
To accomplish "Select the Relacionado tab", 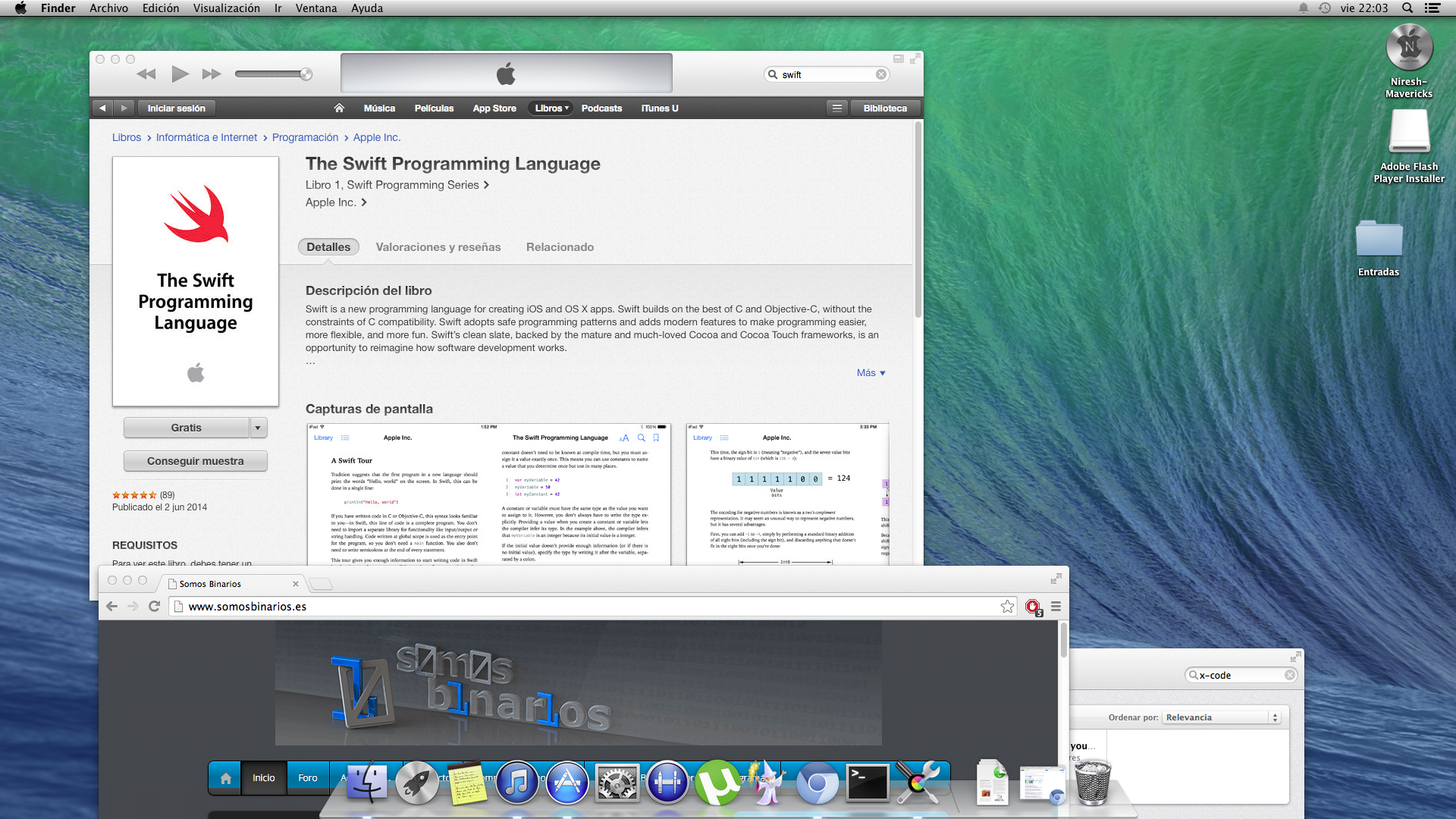I will 560,247.
